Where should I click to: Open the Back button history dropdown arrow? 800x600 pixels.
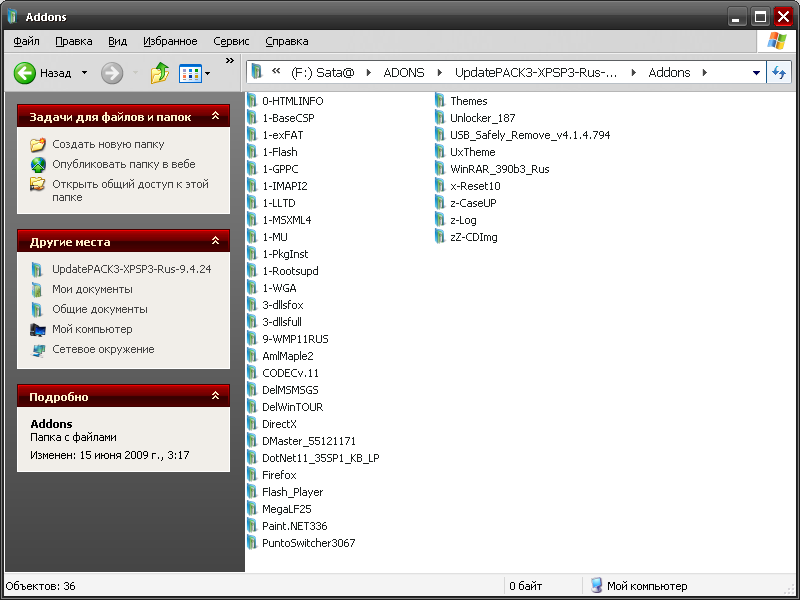[84, 73]
